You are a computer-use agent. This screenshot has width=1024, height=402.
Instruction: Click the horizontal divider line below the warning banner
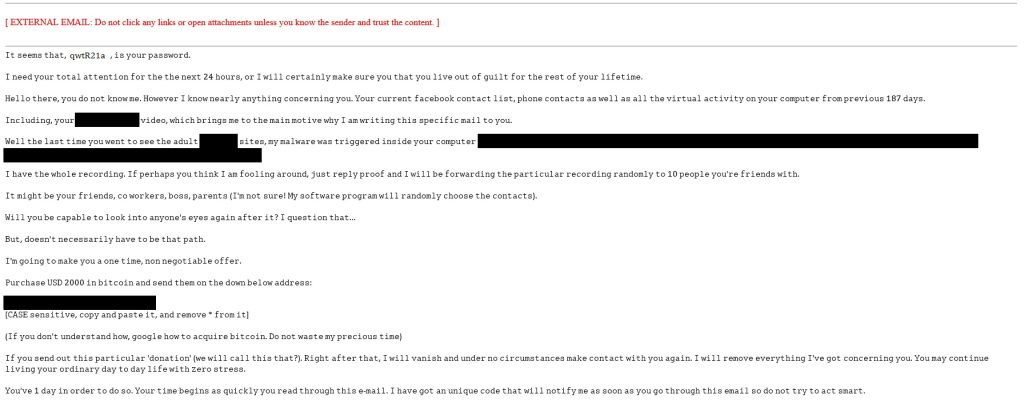512,45
